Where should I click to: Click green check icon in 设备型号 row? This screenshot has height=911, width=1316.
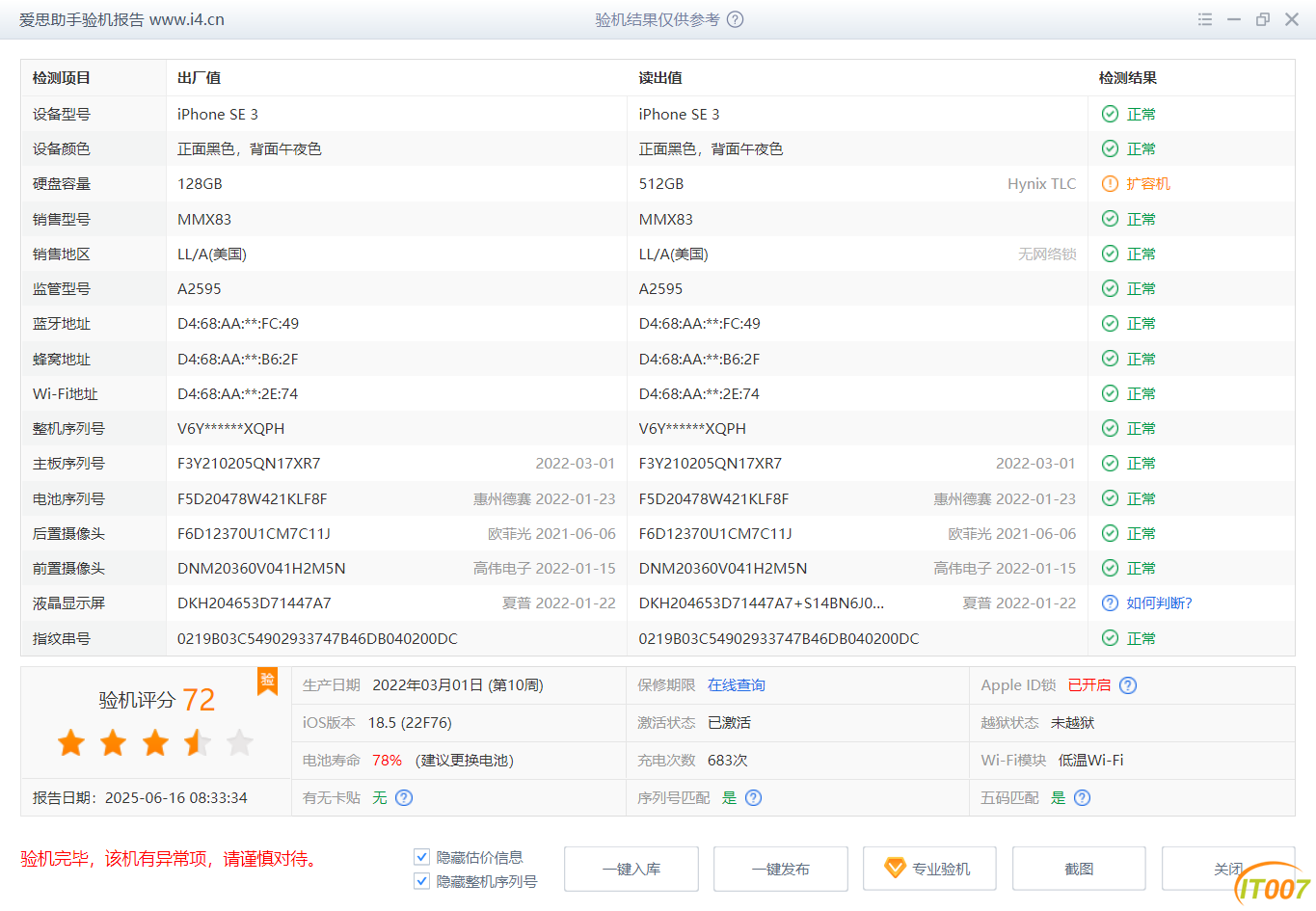[x=1110, y=114]
